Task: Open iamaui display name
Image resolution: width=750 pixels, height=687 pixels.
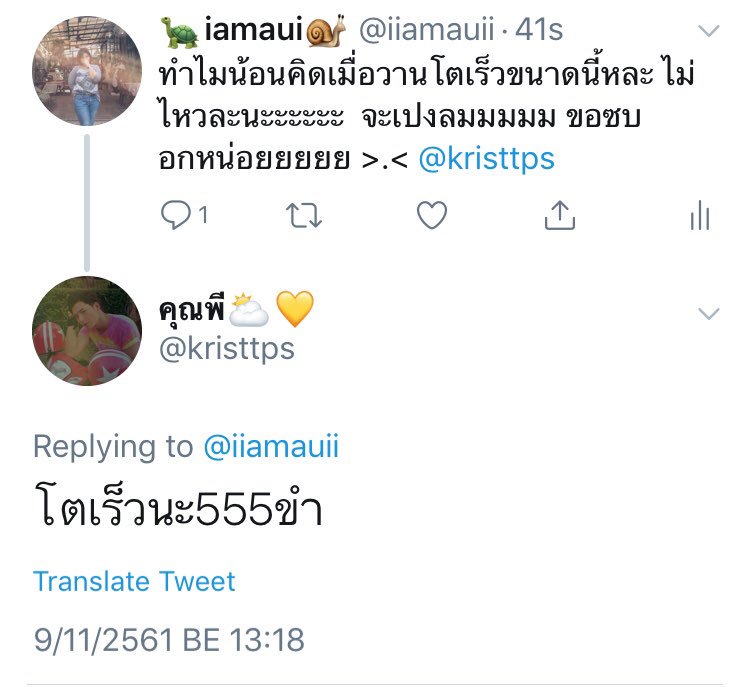Action: point(254,30)
